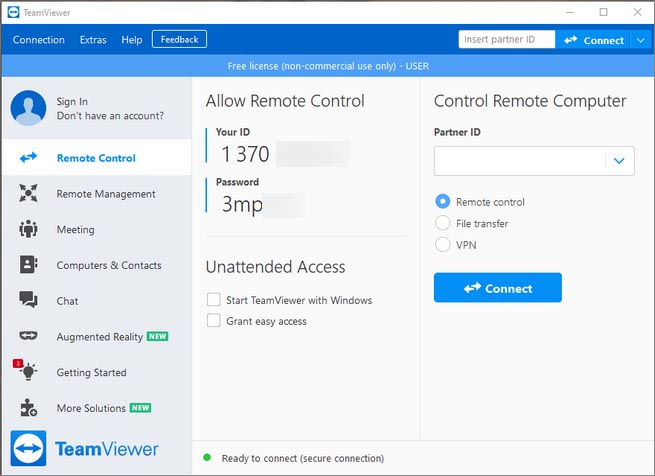
Task: Expand the Partner ID history dropdown arrow
Action: tap(619, 160)
